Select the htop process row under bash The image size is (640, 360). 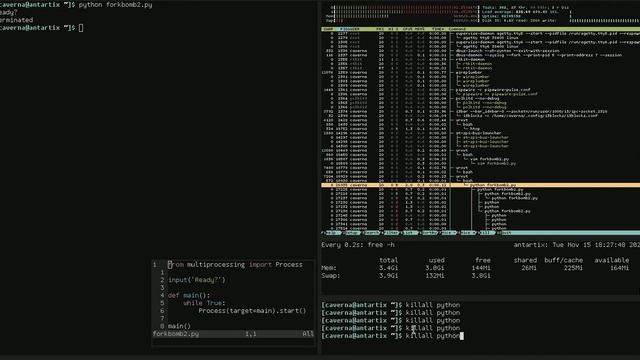(x=480, y=129)
